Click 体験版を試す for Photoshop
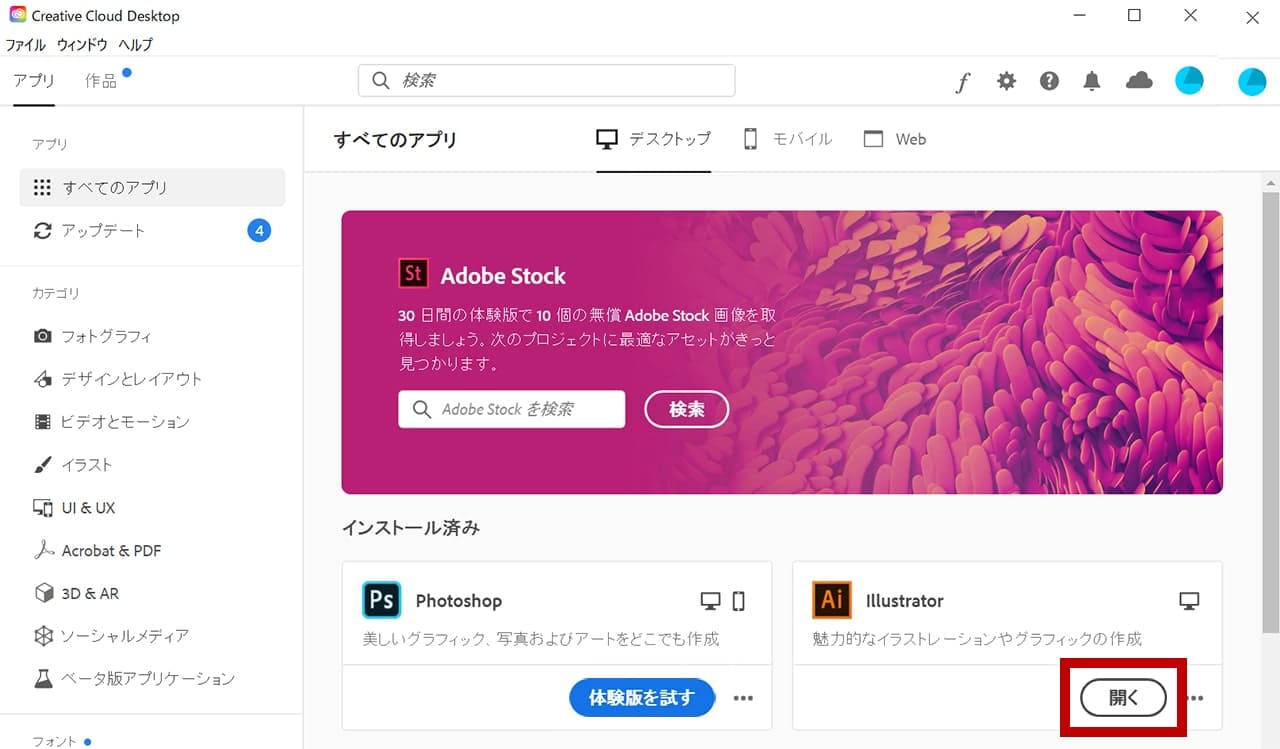Image resolution: width=1280 pixels, height=749 pixels. (x=642, y=698)
